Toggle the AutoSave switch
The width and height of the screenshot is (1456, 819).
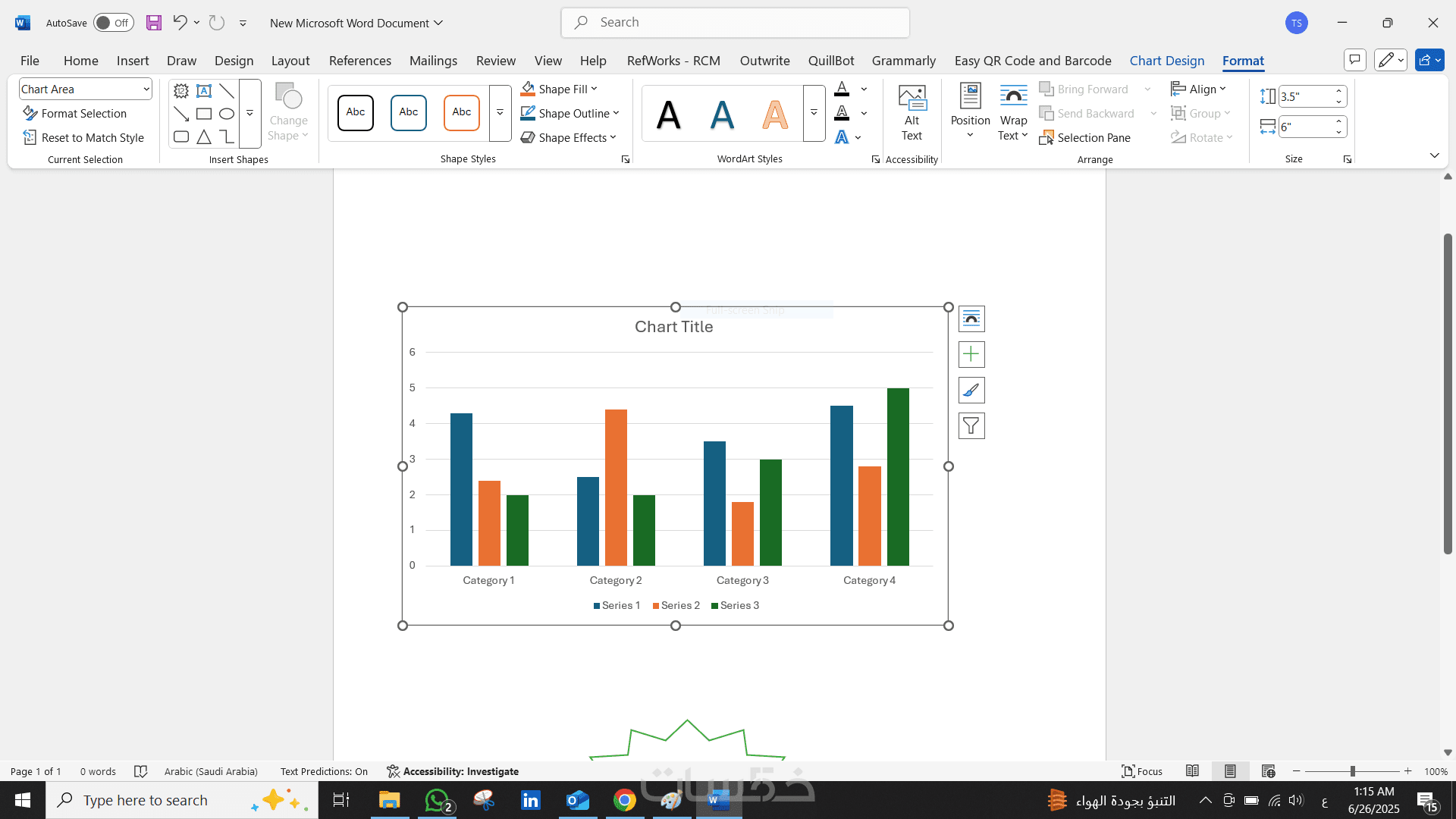[x=113, y=23]
